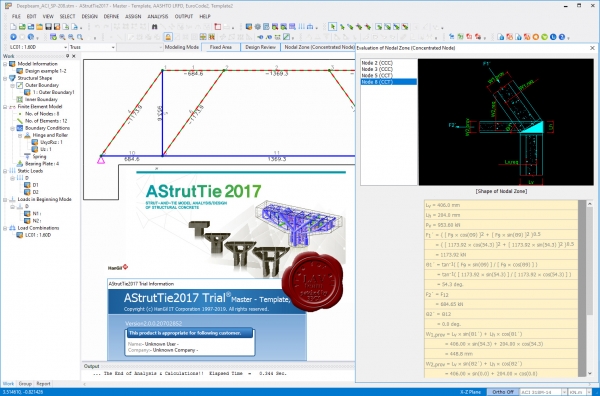Click the nodal zone shape diagram

click(x=506, y=122)
